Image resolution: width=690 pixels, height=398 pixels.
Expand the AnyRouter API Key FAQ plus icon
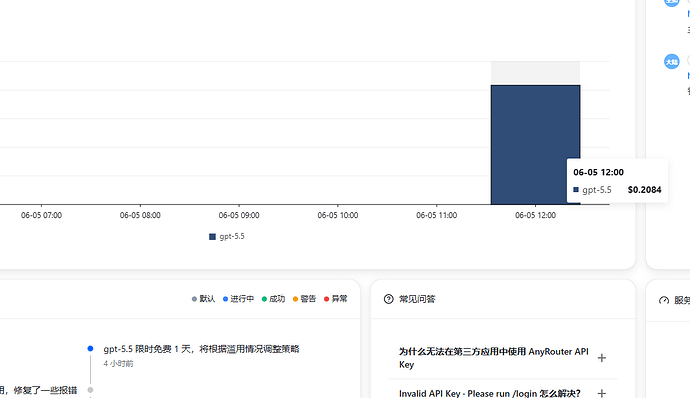(x=602, y=358)
